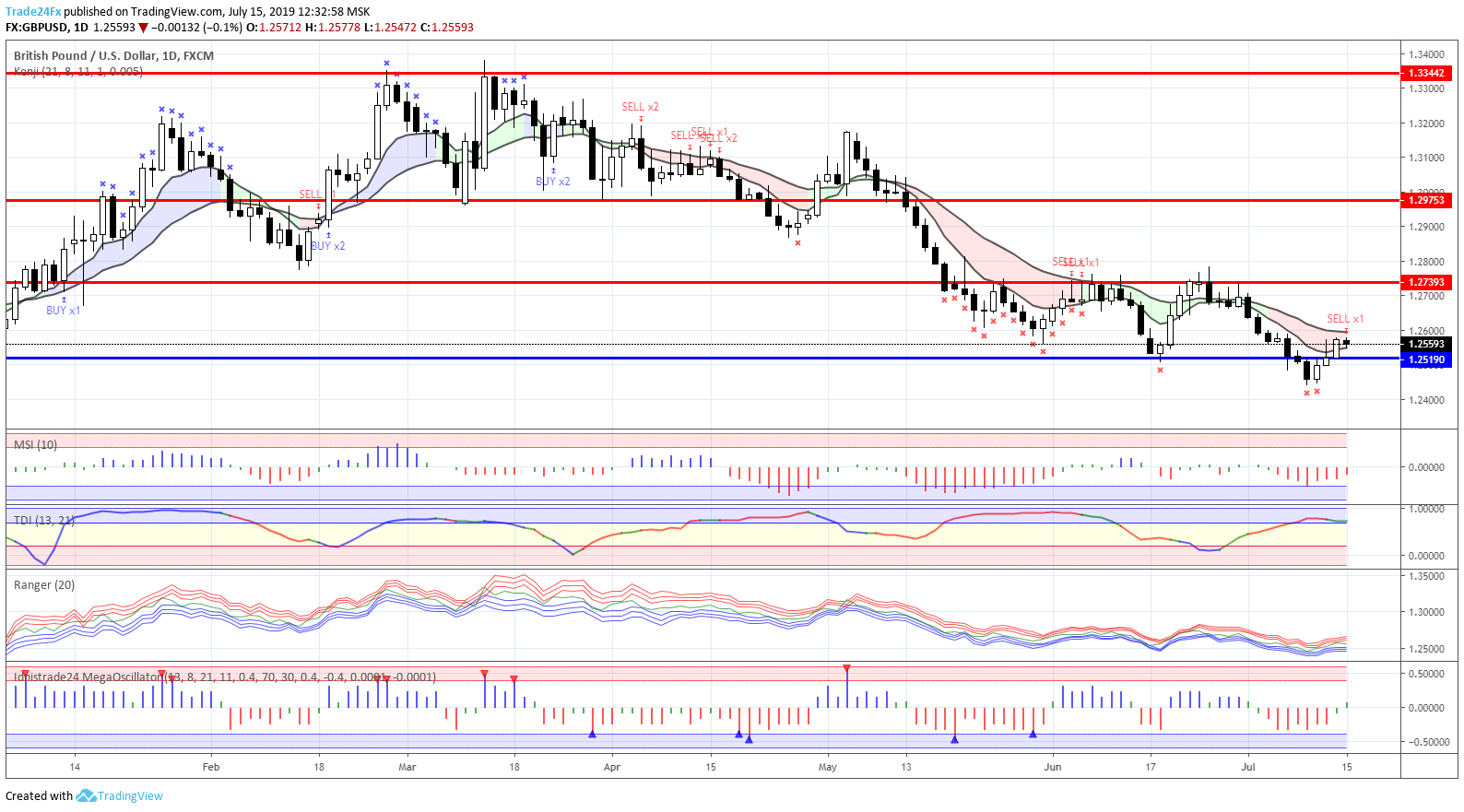Open the TradingView link in the footer
This screenshot has width=1464, height=812.
click(130, 796)
